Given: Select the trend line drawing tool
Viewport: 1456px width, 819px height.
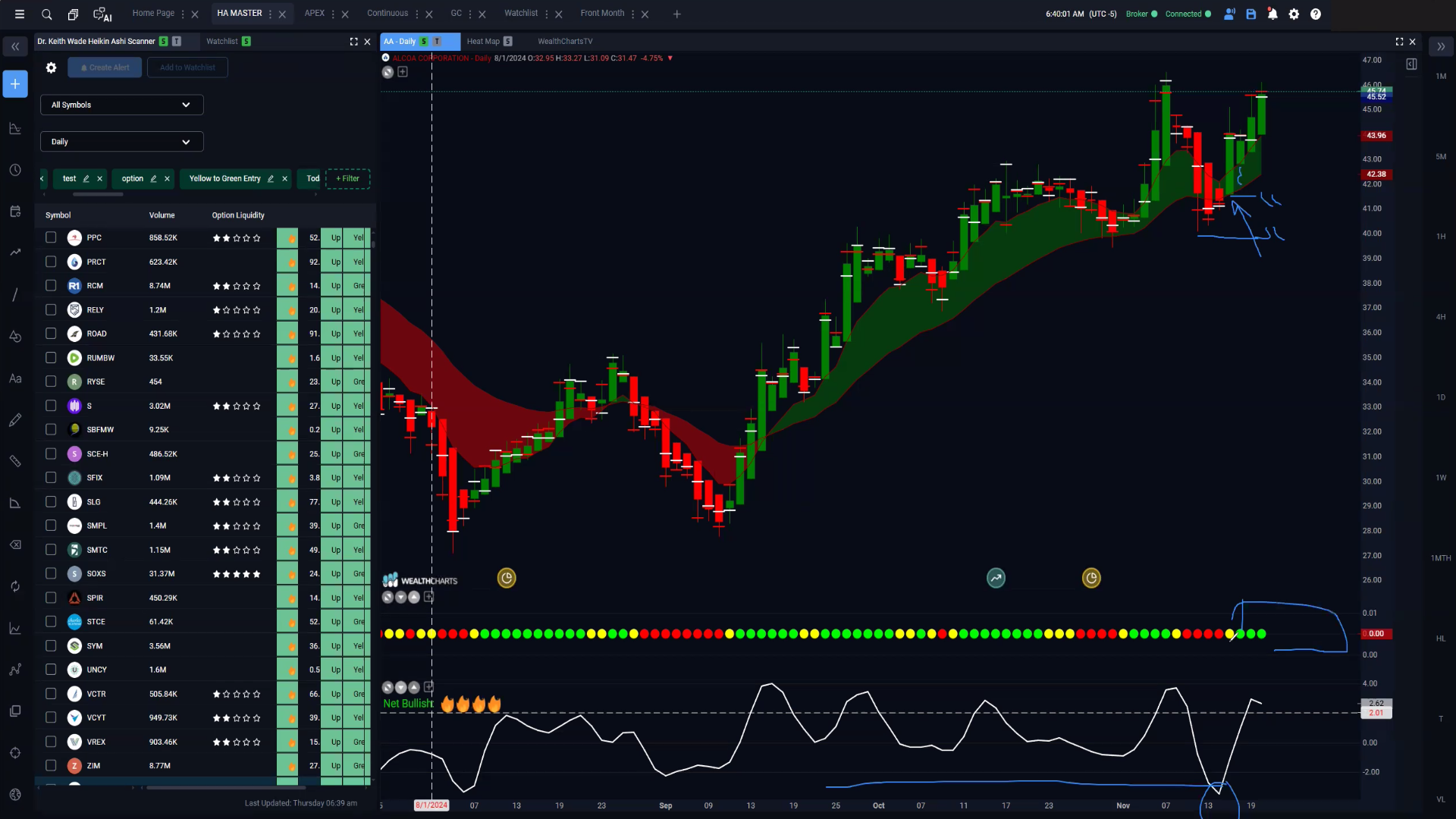Looking at the screenshot, I should pos(15,294).
